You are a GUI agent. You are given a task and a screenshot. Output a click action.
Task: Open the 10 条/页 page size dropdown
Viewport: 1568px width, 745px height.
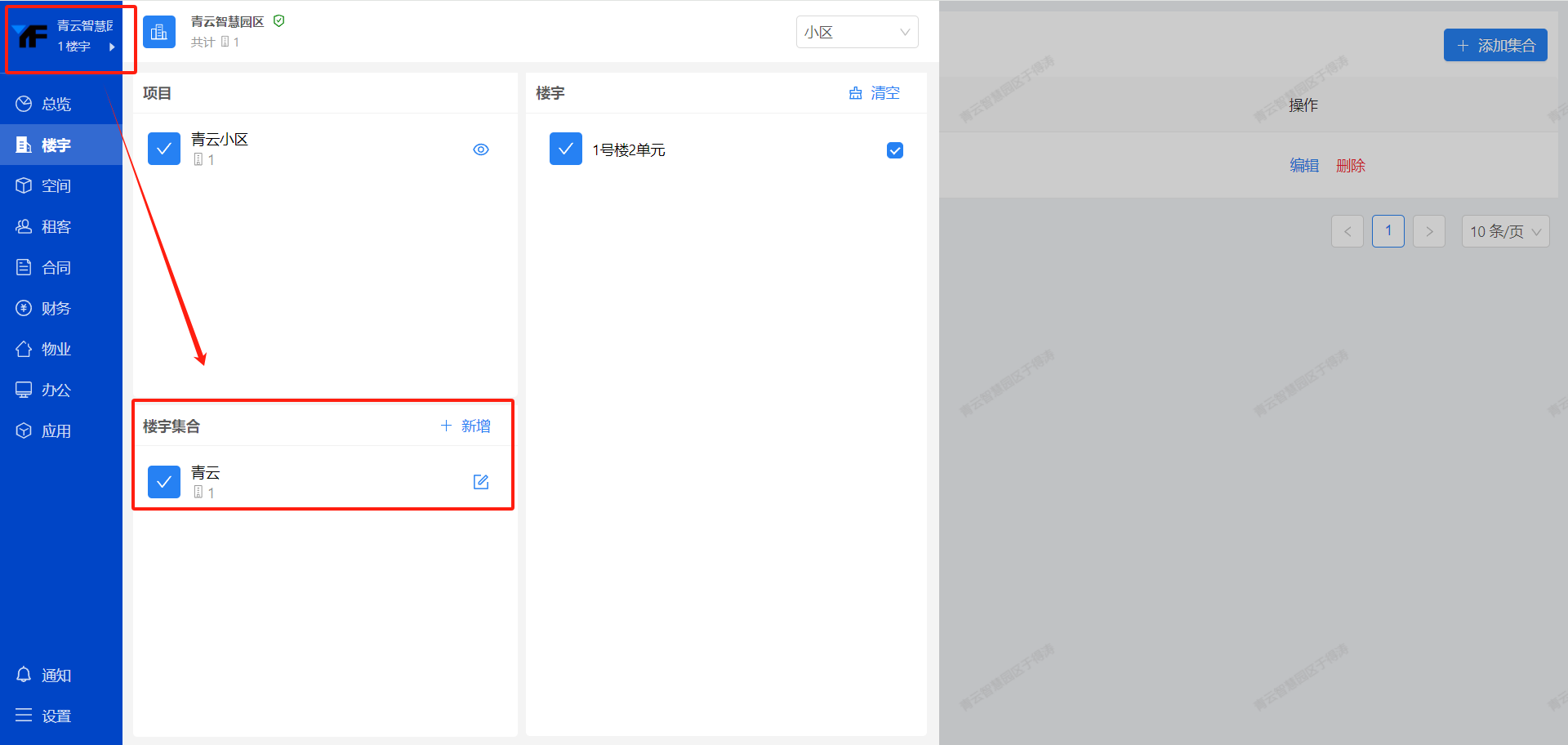1504,231
